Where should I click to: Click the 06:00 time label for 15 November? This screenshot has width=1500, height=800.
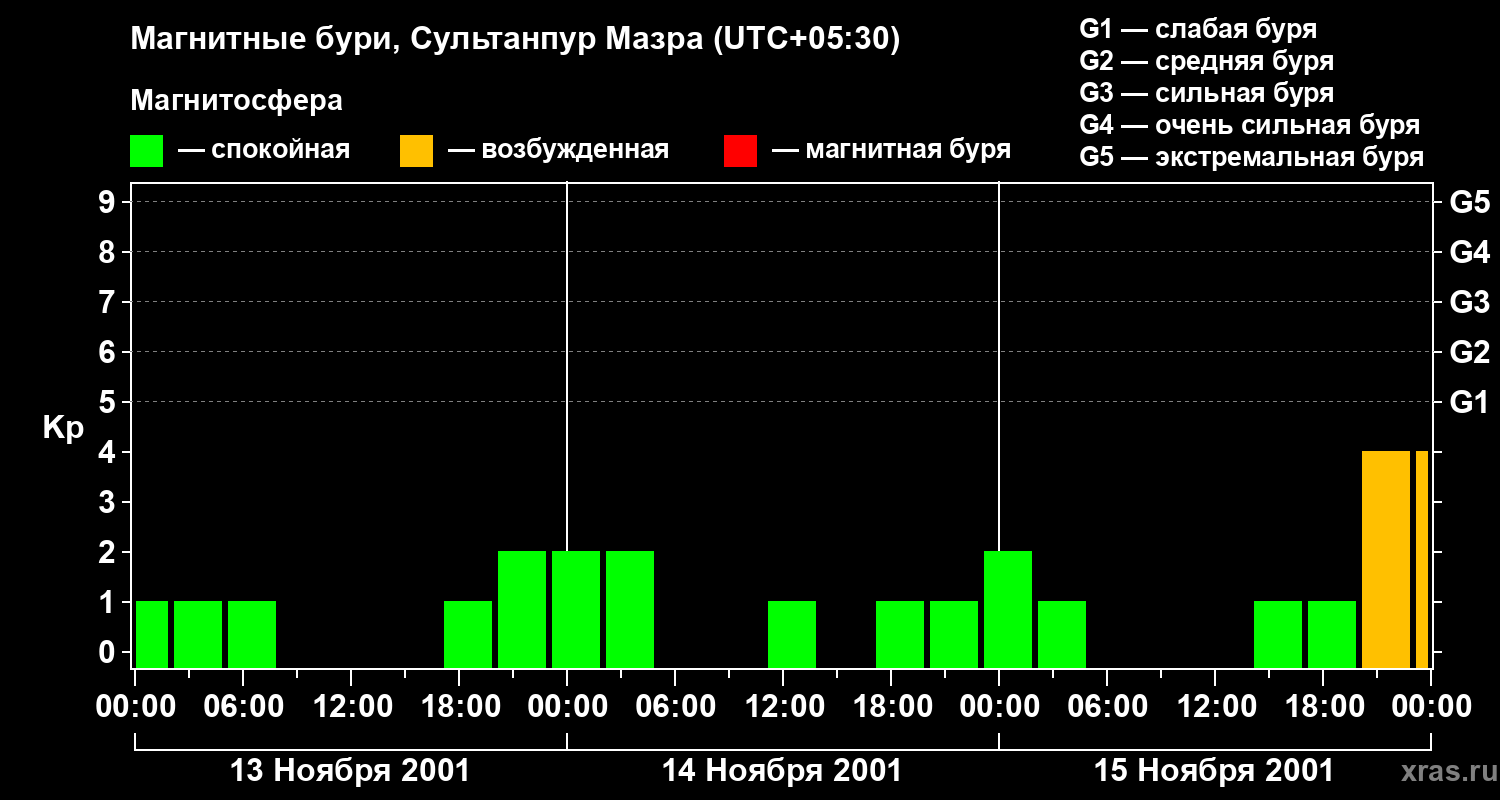tap(1107, 707)
